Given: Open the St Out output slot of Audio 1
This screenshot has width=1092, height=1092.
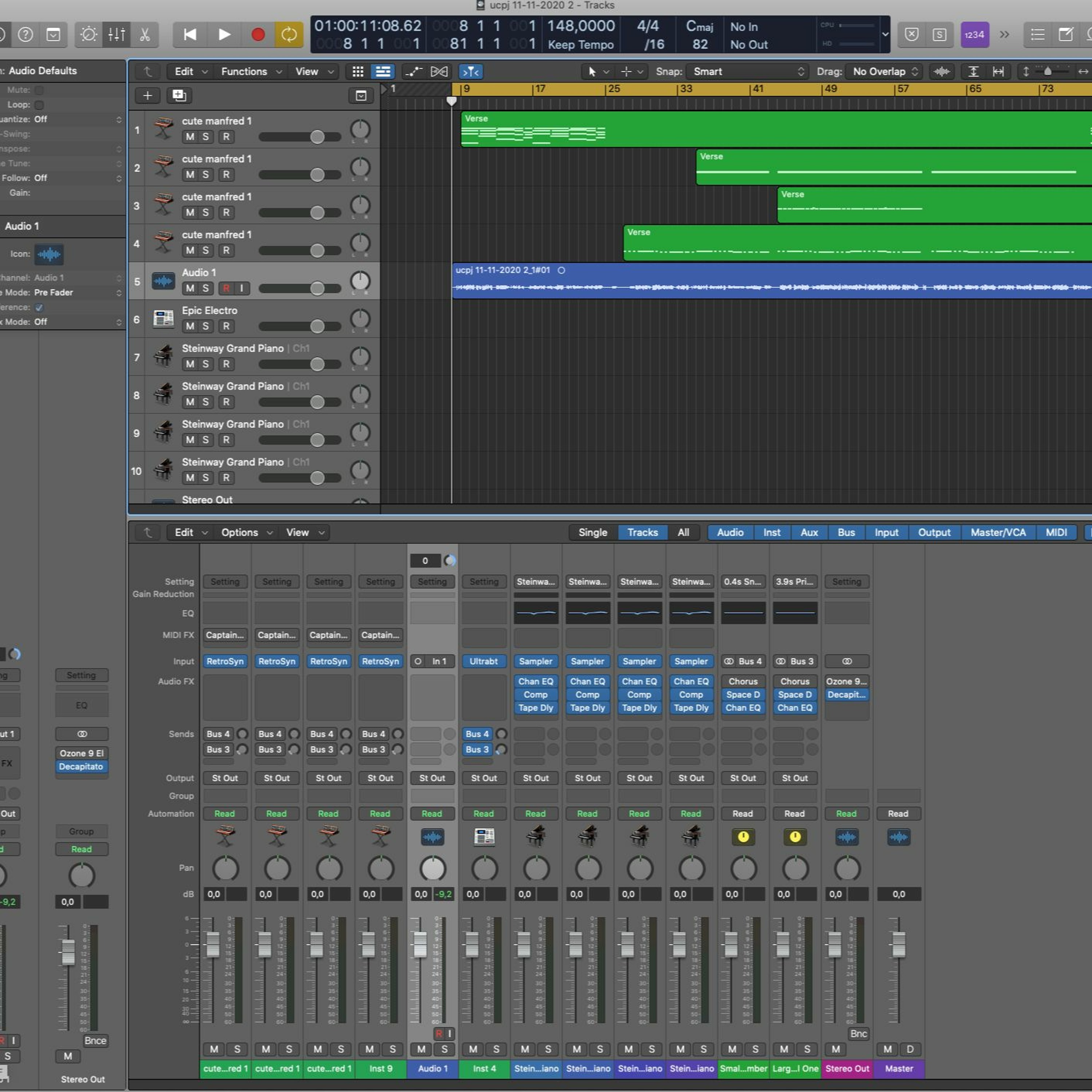Looking at the screenshot, I should point(432,778).
